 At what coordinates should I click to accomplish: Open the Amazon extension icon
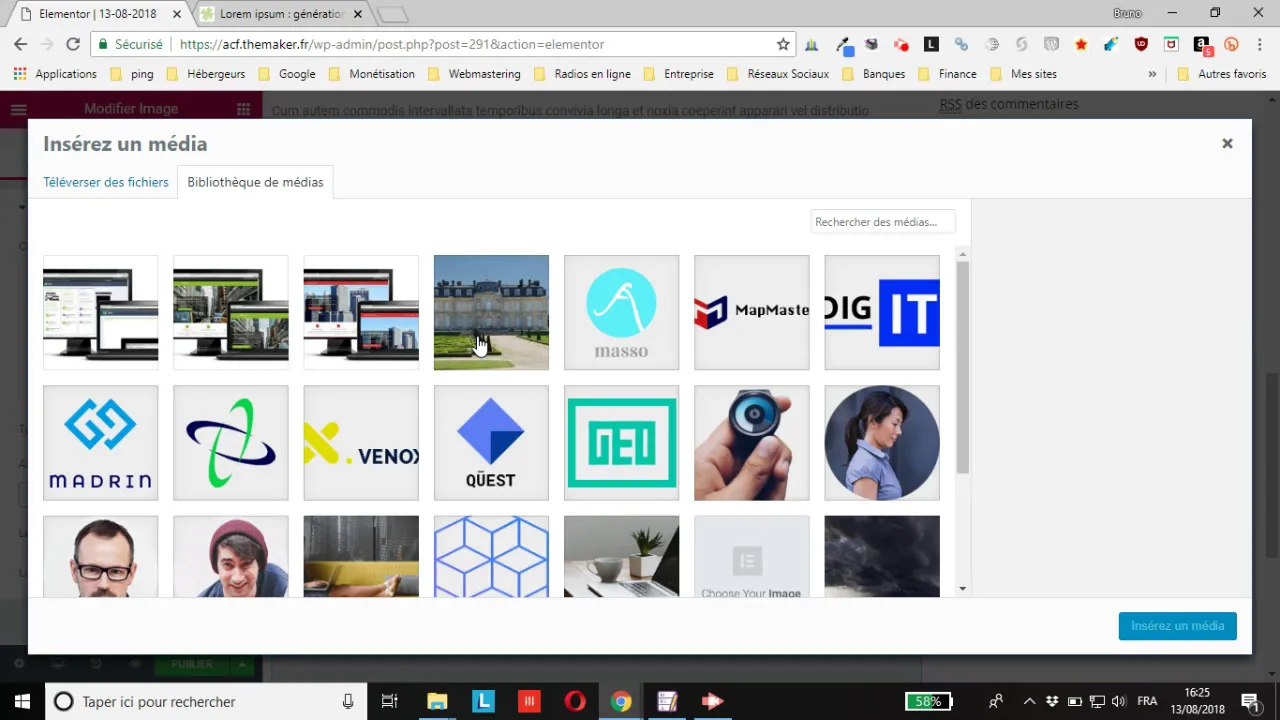coord(1201,44)
